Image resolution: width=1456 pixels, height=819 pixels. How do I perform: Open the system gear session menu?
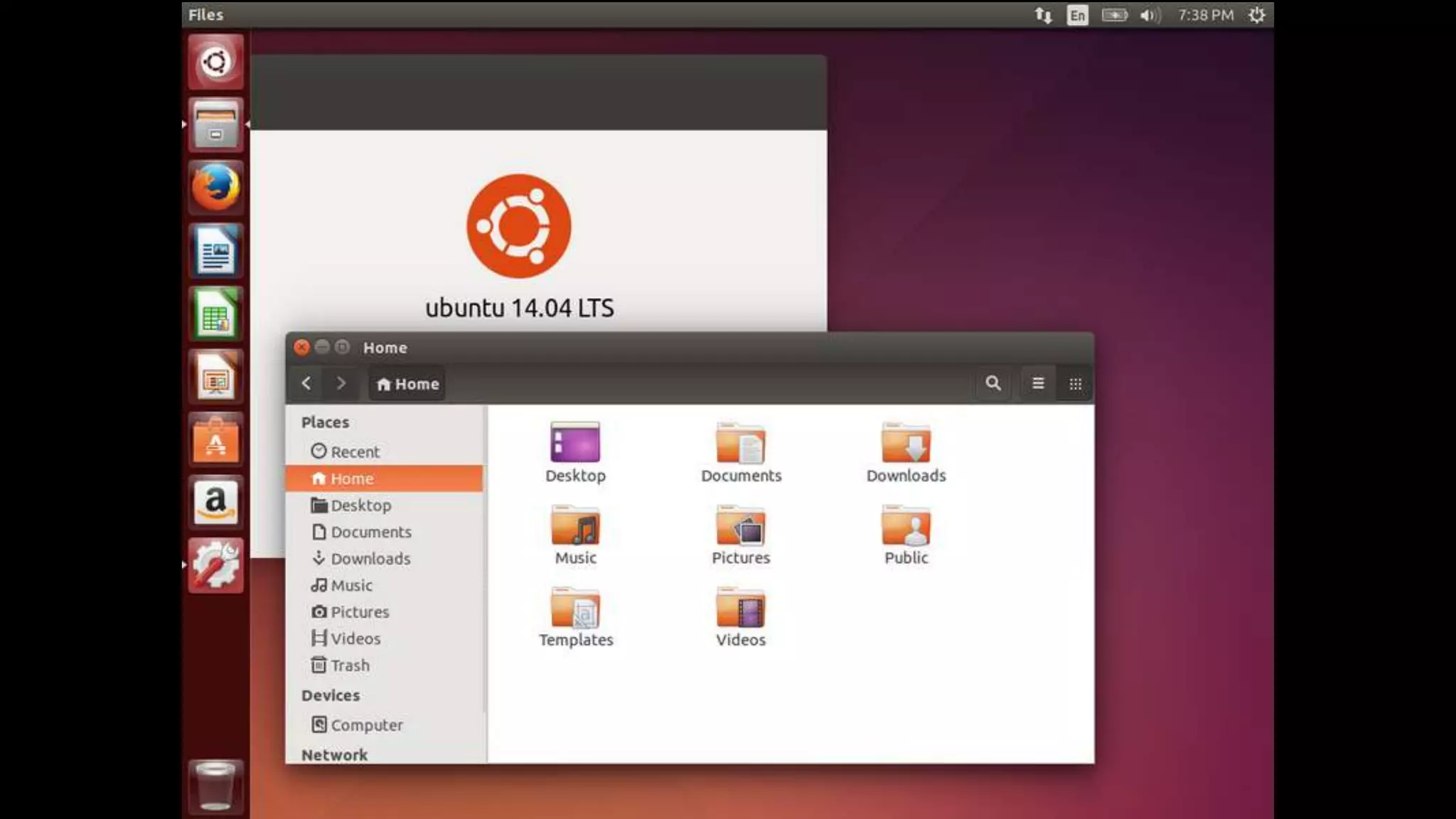click(x=1256, y=15)
